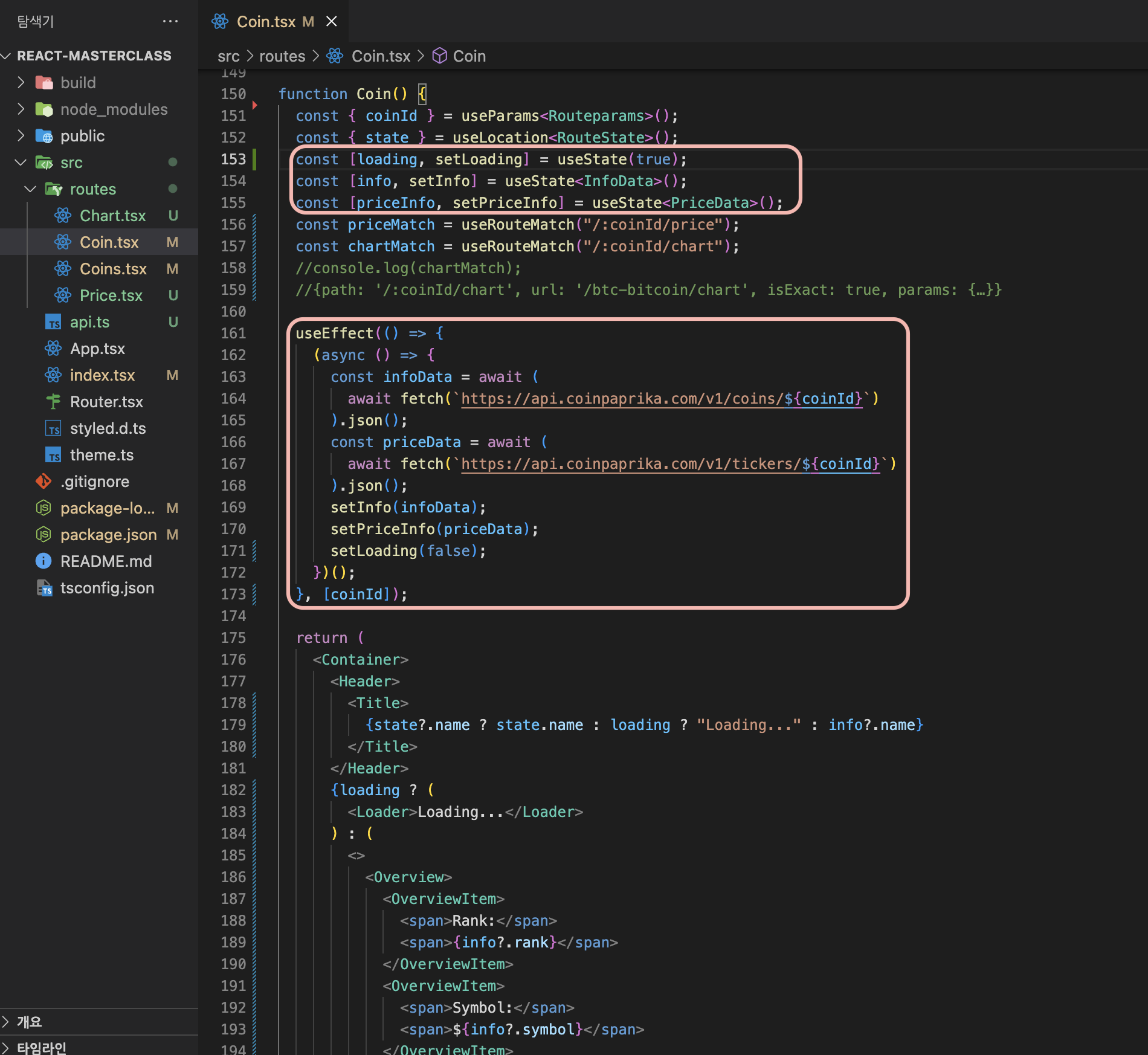
Task: Click the TypeScript icon next to api.ts
Action: tap(53, 322)
